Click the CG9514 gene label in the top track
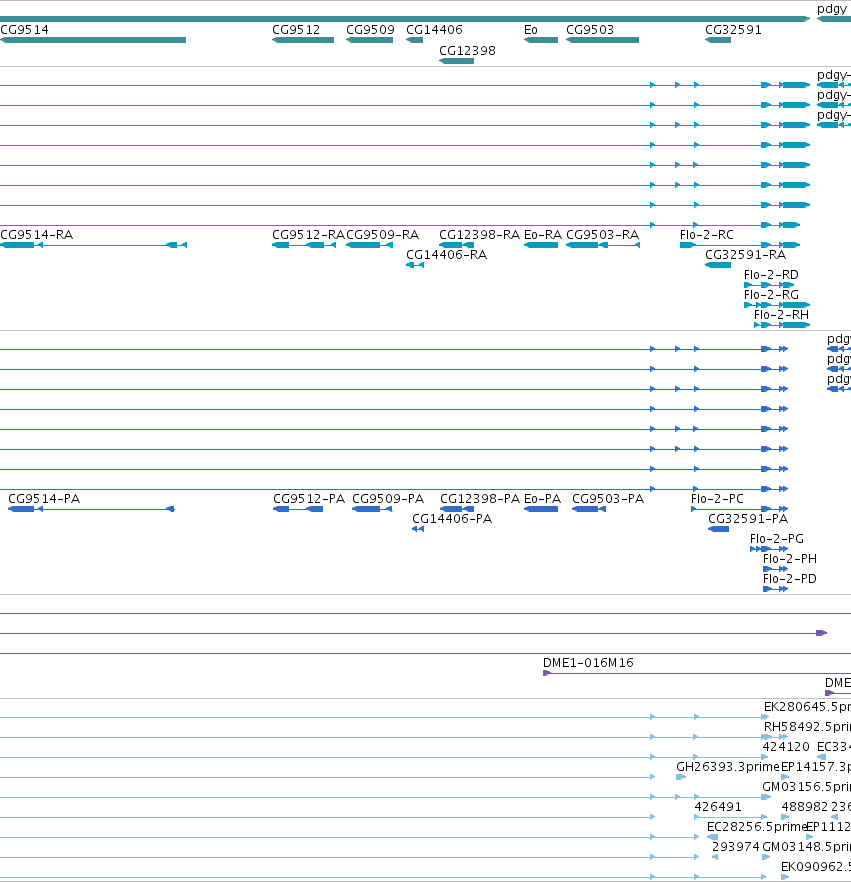Image resolution: width=851 pixels, height=882 pixels. (24, 30)
